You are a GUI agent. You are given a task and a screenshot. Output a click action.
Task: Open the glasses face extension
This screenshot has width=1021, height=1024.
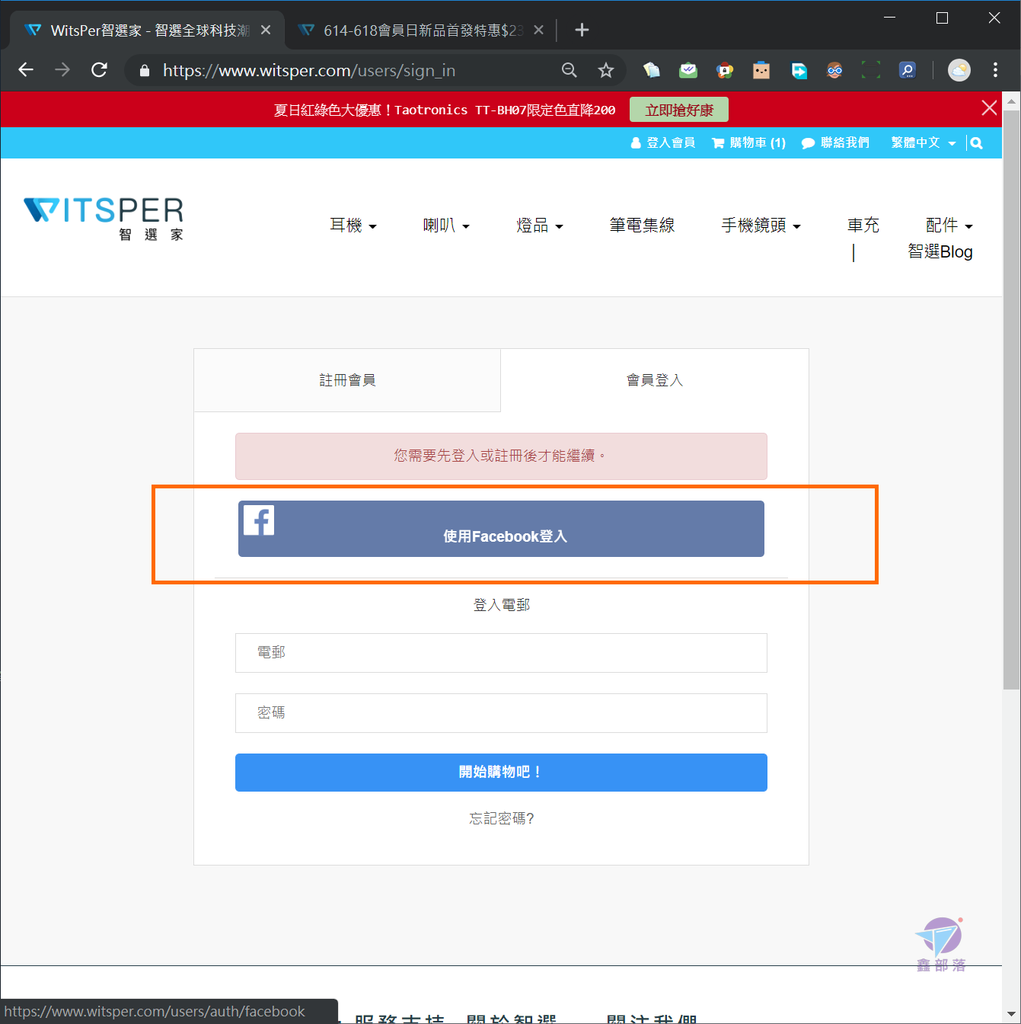tap(834, 70)
